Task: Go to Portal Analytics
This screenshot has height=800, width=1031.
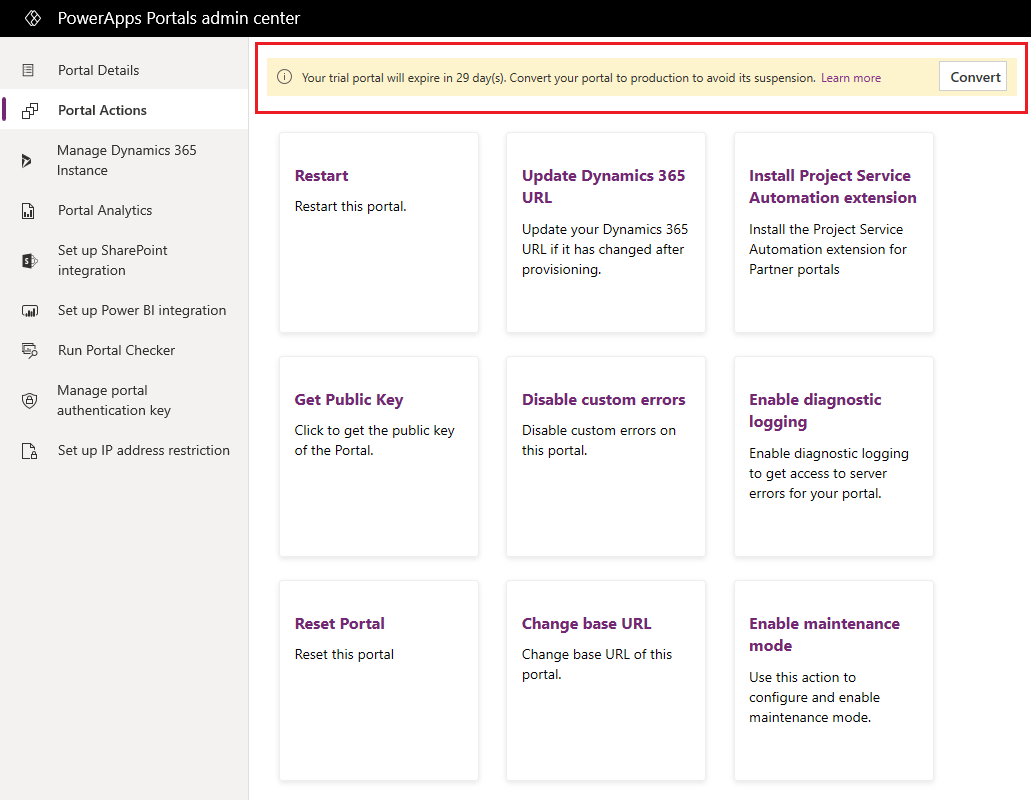Action: [124, 210]
